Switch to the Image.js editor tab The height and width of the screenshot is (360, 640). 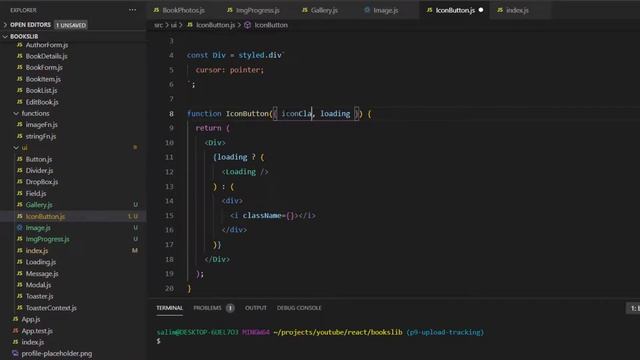[x=385, y=10]
